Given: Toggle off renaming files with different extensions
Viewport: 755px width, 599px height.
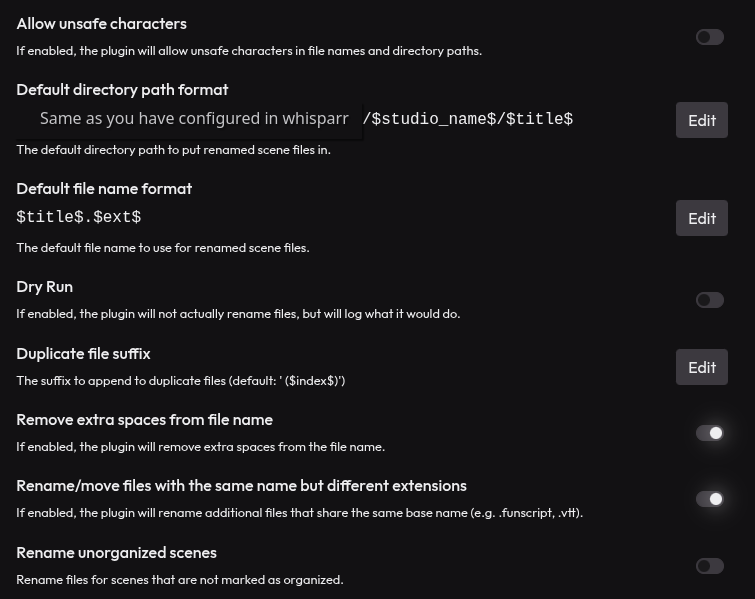Looking at the screenshot, I should pos(710,499).
